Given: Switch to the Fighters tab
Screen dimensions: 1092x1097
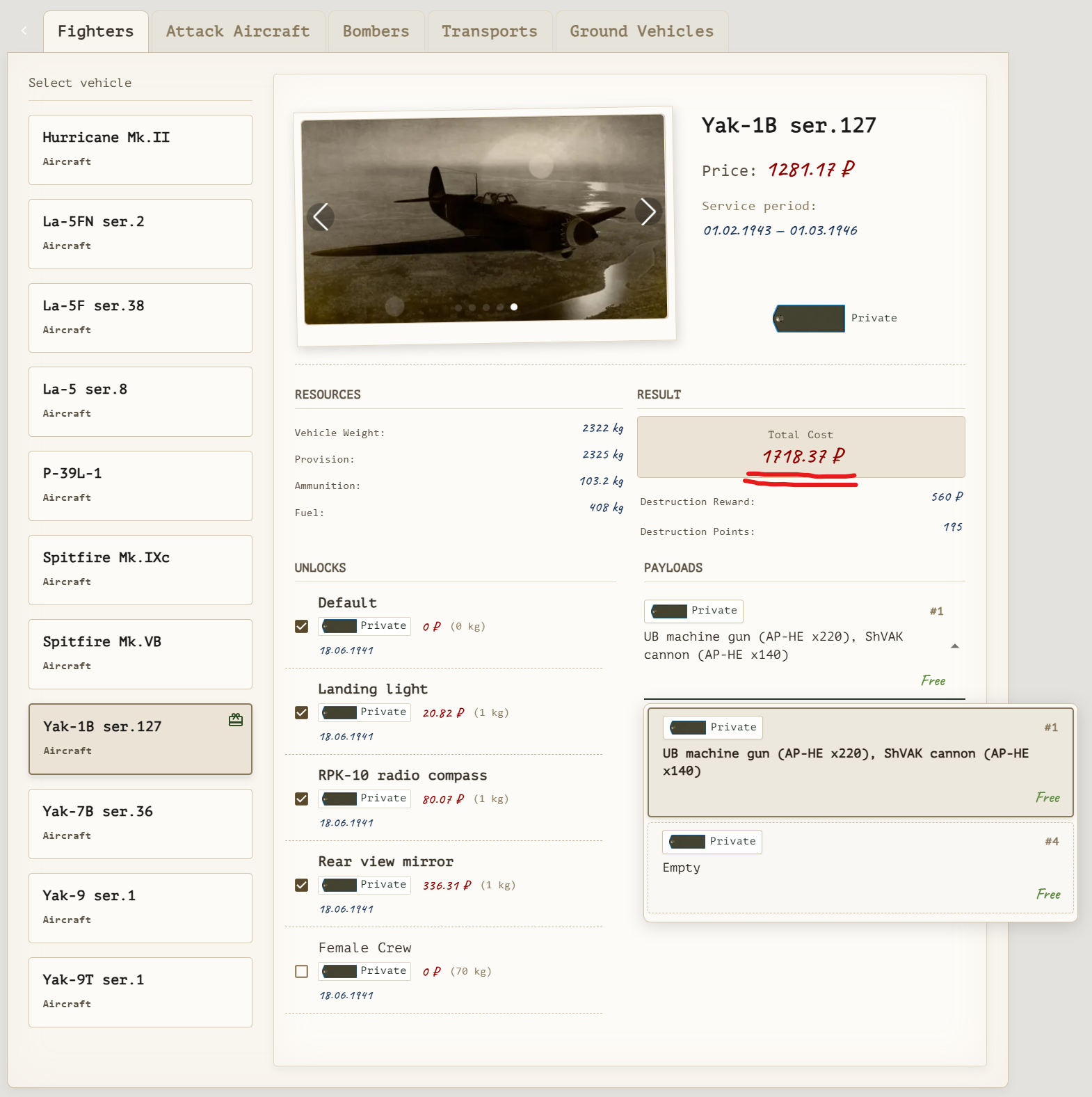Looking at the screenshot, I should click(96, 31).
